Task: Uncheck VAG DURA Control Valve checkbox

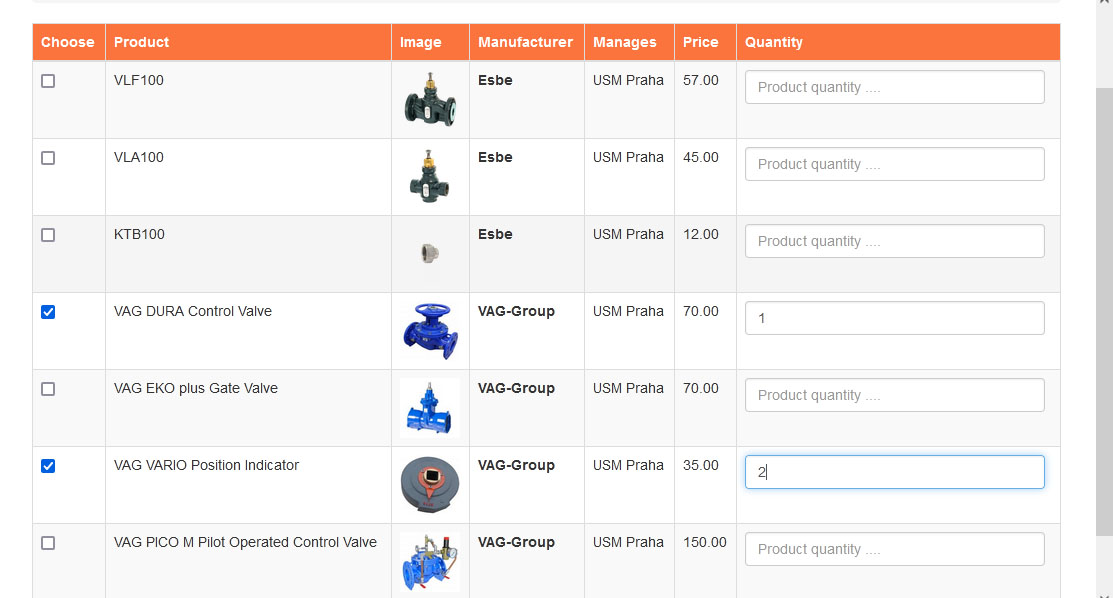Action: pyautogui.click(x=48, y=312)
